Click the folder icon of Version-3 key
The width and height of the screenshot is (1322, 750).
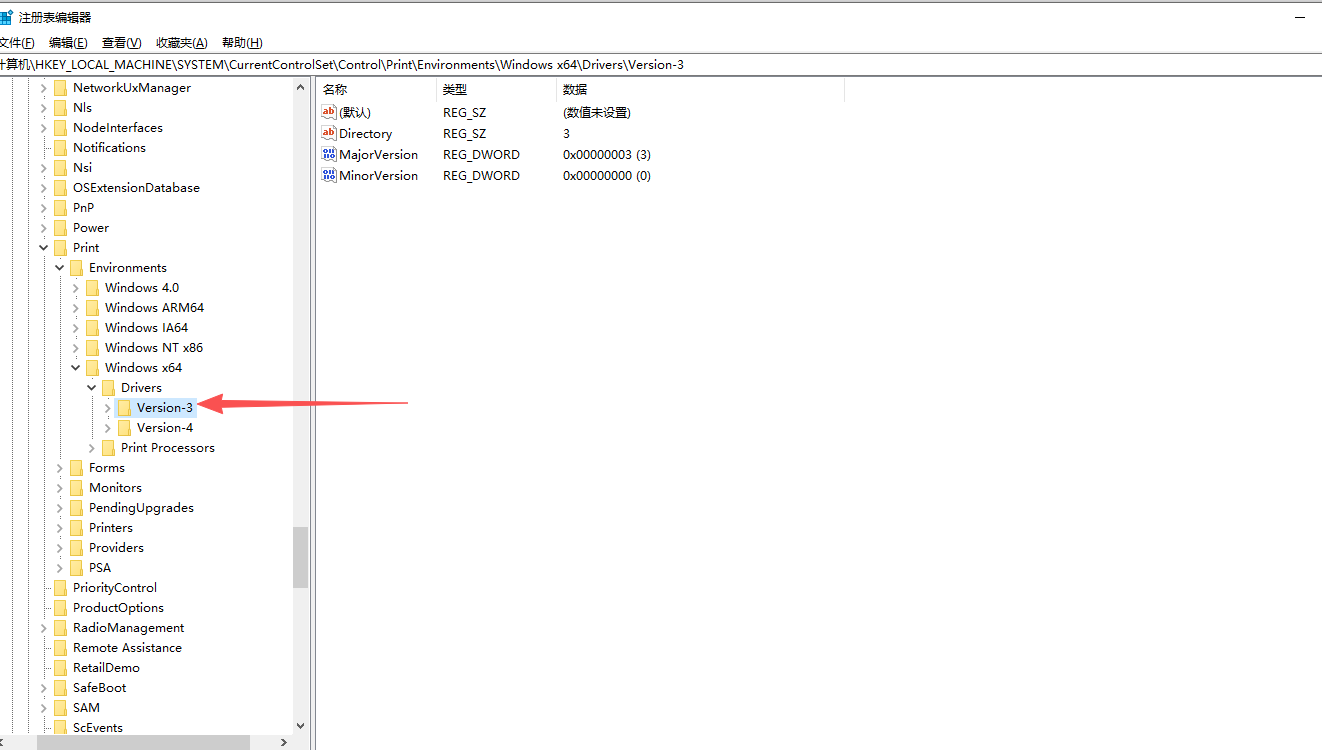(127, 407)
